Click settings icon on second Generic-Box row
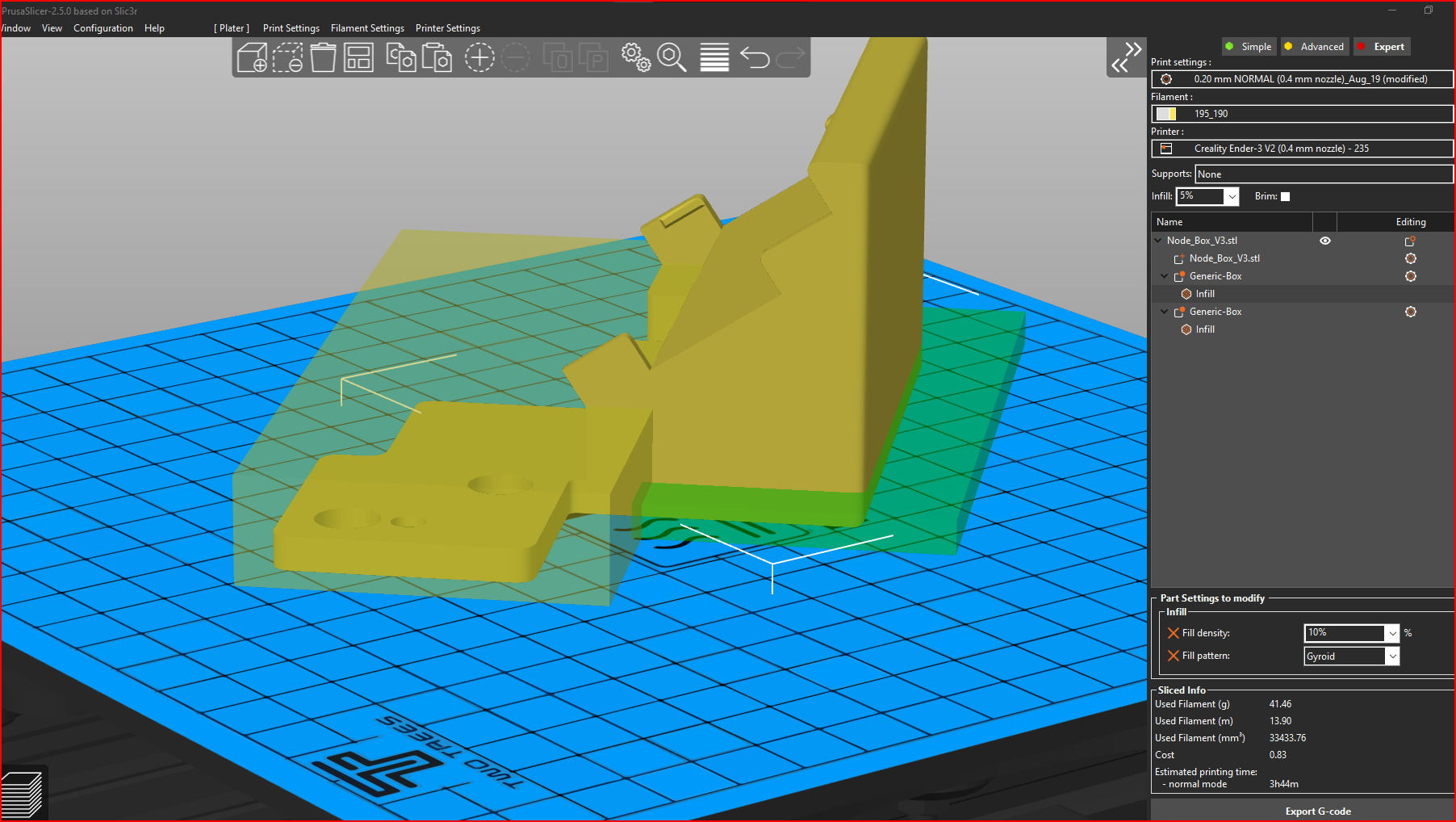1456x822 pixels. click(1411, 312)
